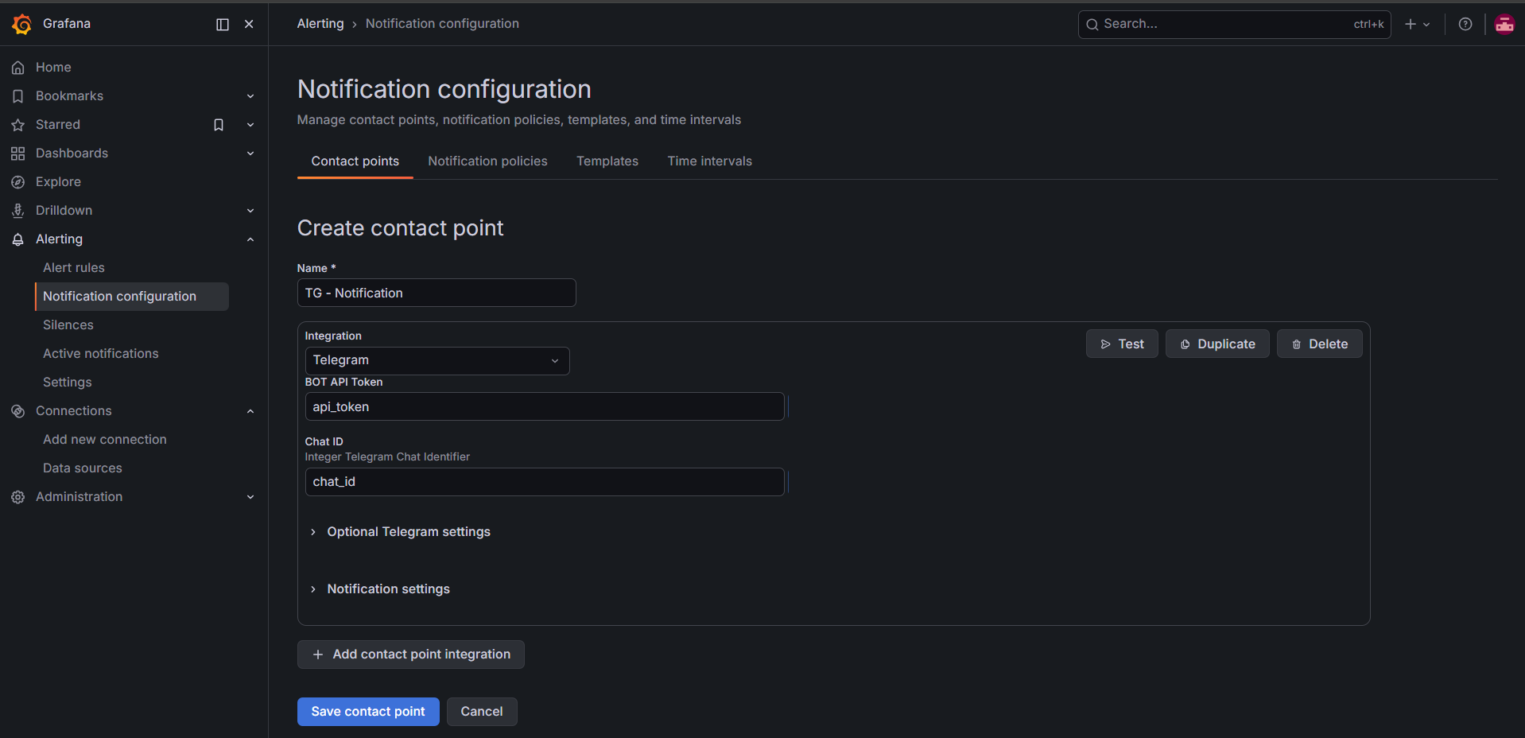Image resolution: width=1525 pixels, height=738 pixels.
Task: Click the Name input field
Action: tap(436, 293)
